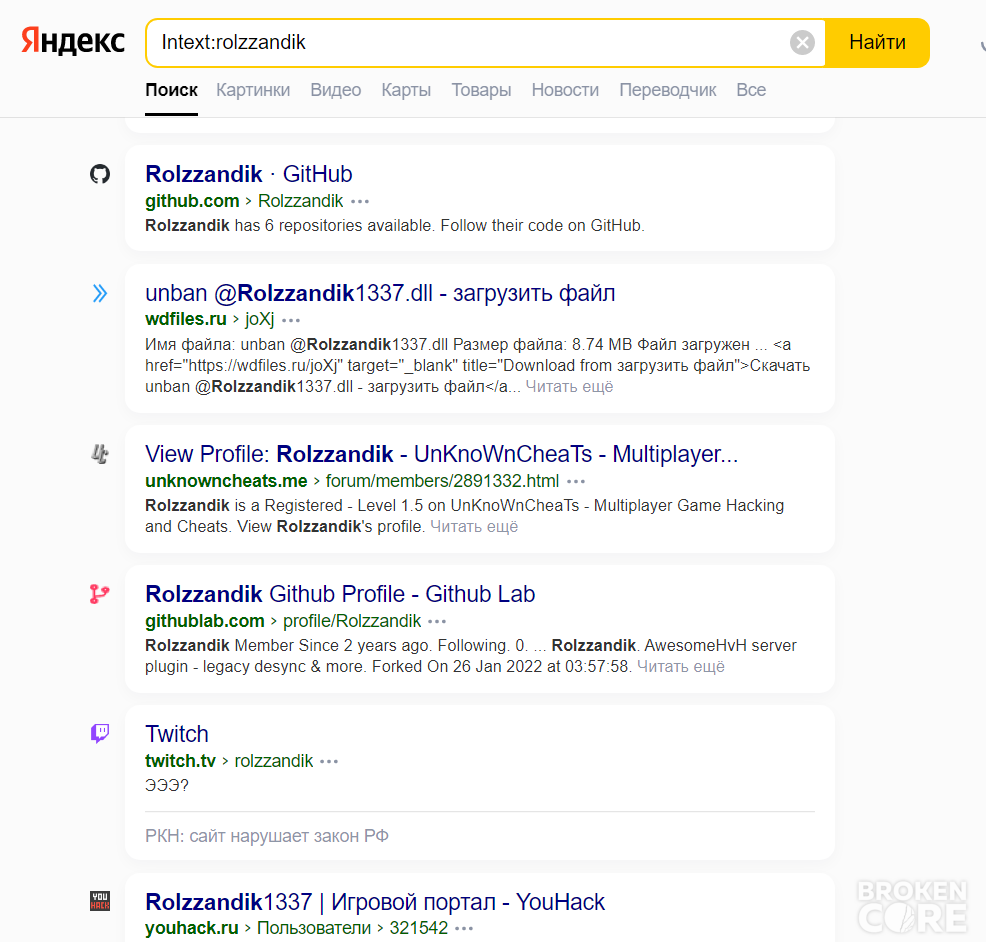
Task: Click the snippet 'Rolzzandik has 6 repositories available'
Action: pyautogui.click(x=395, y=226)
